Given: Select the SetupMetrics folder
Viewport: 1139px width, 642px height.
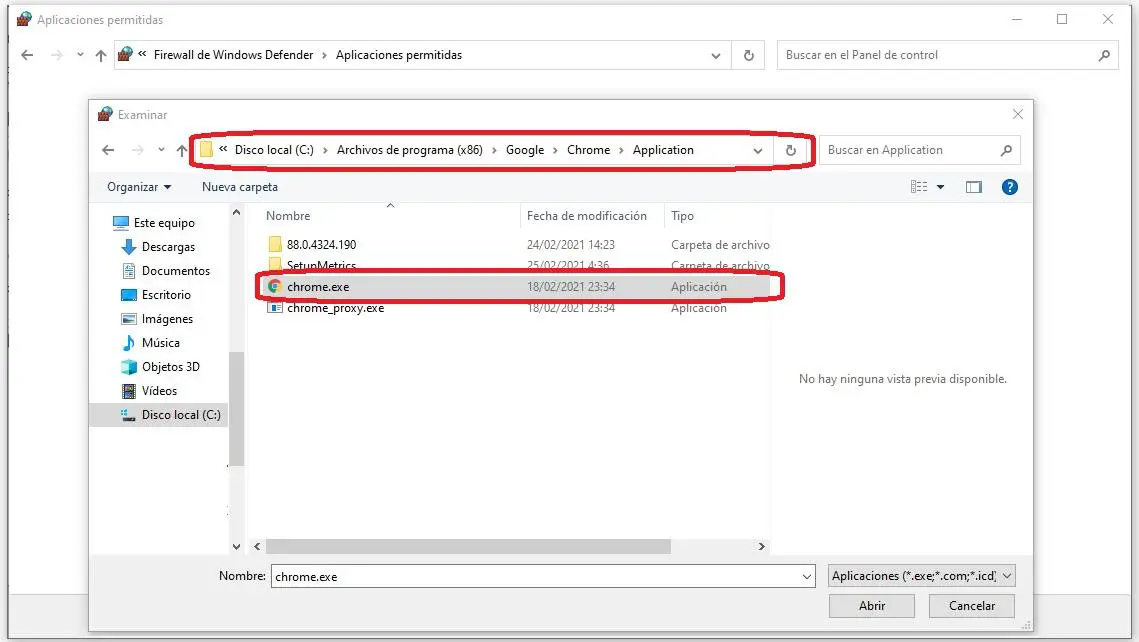Looking at the screenshot, I should 321,264.
